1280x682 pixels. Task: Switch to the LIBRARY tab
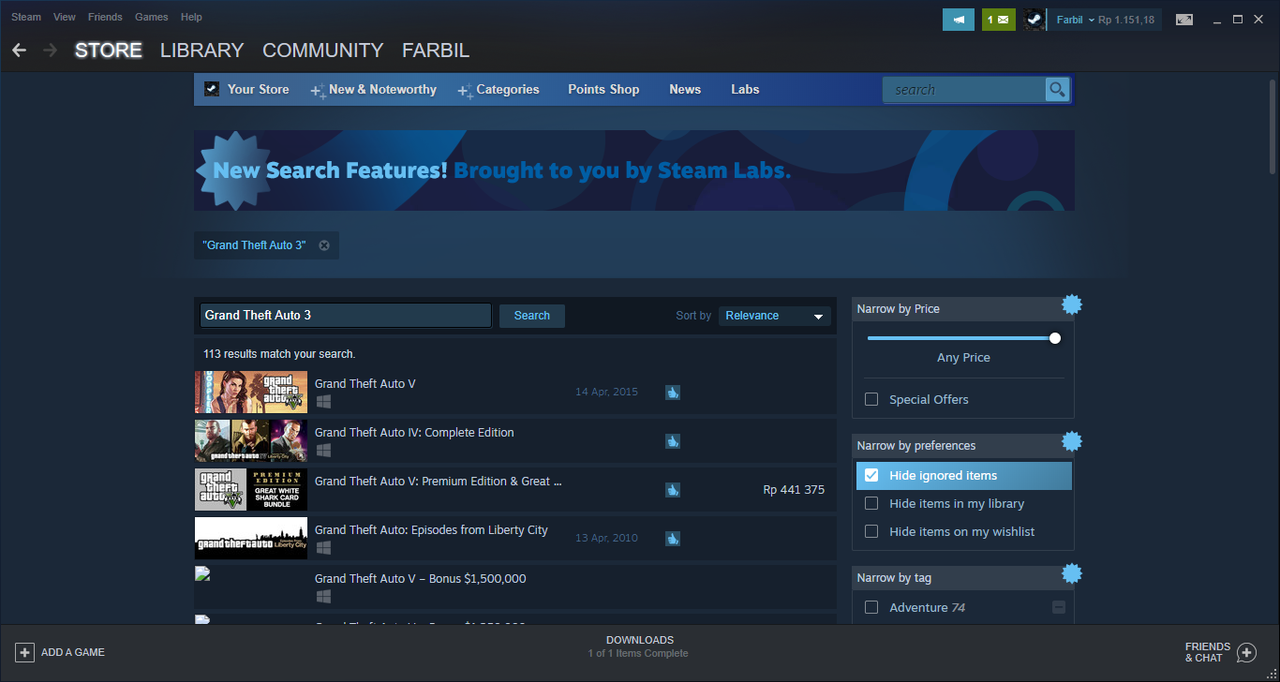pyautogui.click(x=202, y=50)
